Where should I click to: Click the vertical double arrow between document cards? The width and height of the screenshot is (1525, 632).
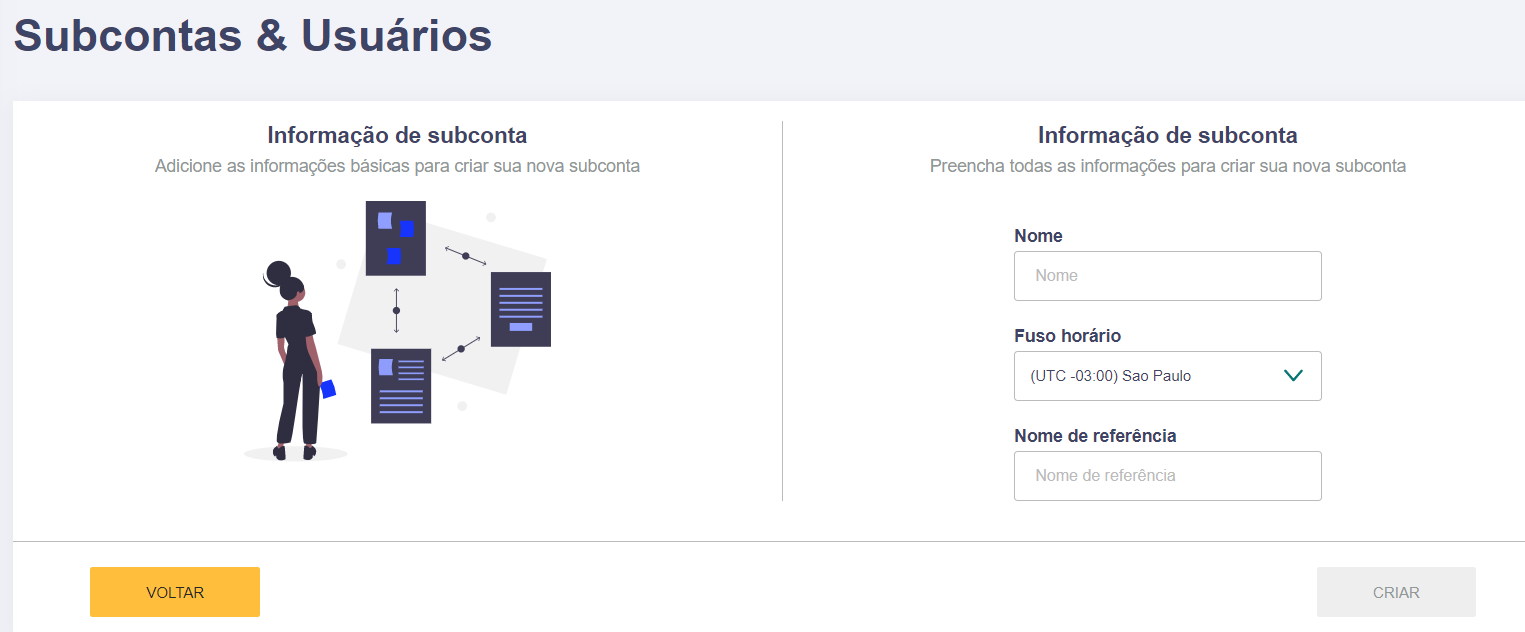click(396, 310)
